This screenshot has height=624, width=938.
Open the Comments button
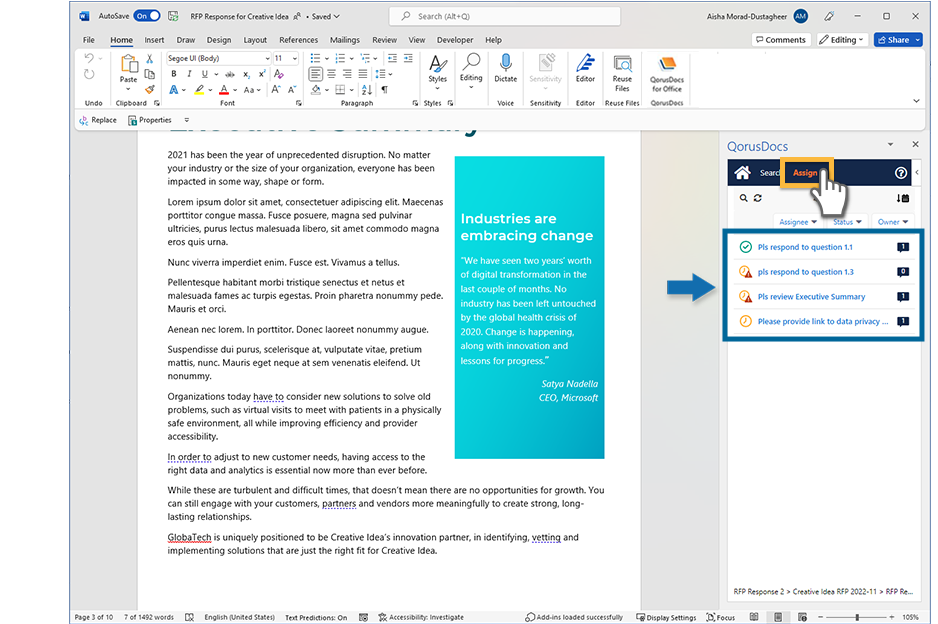pyautogui.click(x=781, y=39)
